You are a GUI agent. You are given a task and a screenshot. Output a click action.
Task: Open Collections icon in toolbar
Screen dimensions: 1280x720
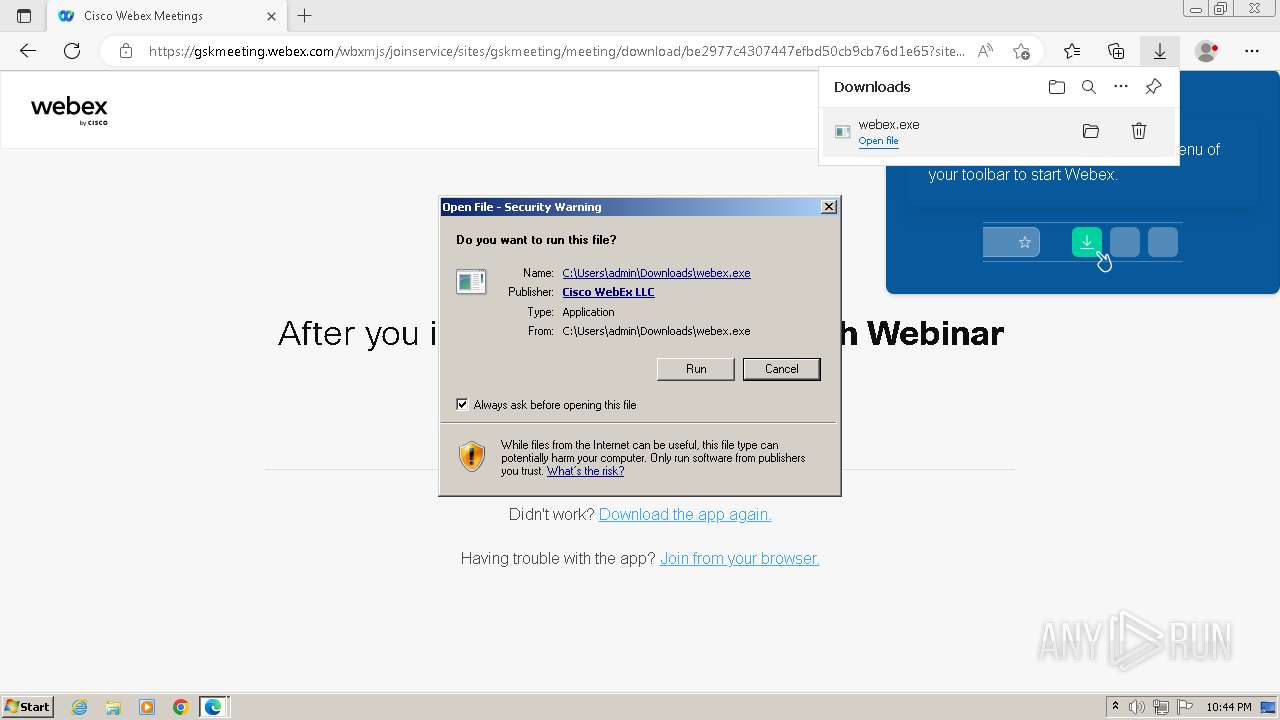pos(1116,51)
